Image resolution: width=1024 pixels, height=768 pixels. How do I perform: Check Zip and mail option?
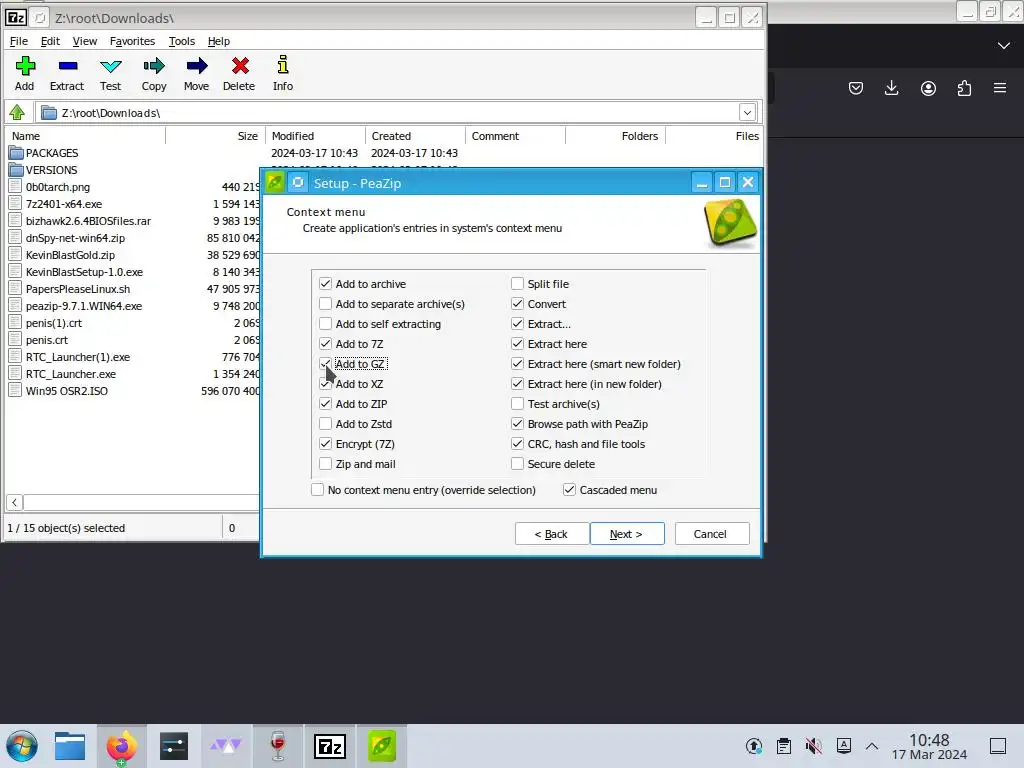(x=325, y=464)
